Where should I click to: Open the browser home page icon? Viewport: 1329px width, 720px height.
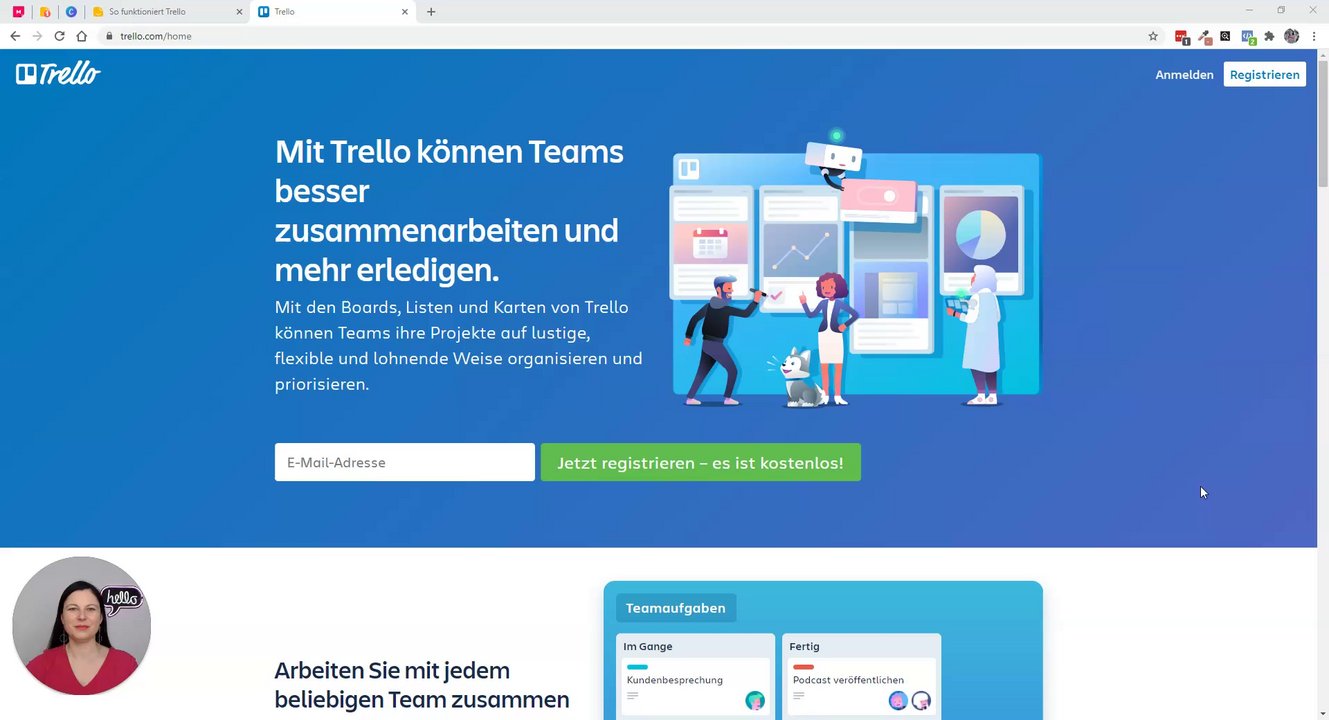82,36
